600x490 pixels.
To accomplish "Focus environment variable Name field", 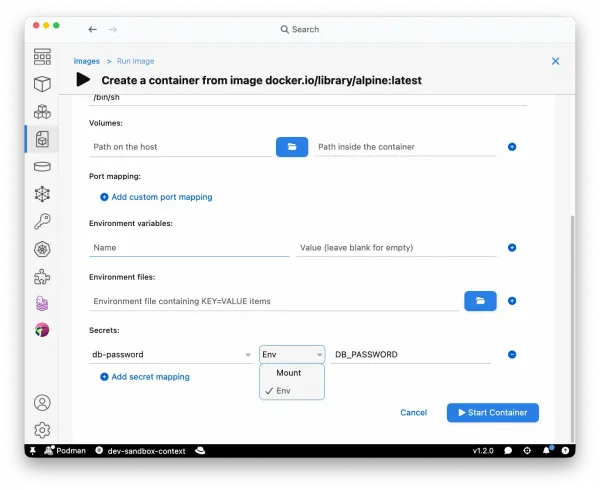I will pyautogui.click(x=189, y=247).
